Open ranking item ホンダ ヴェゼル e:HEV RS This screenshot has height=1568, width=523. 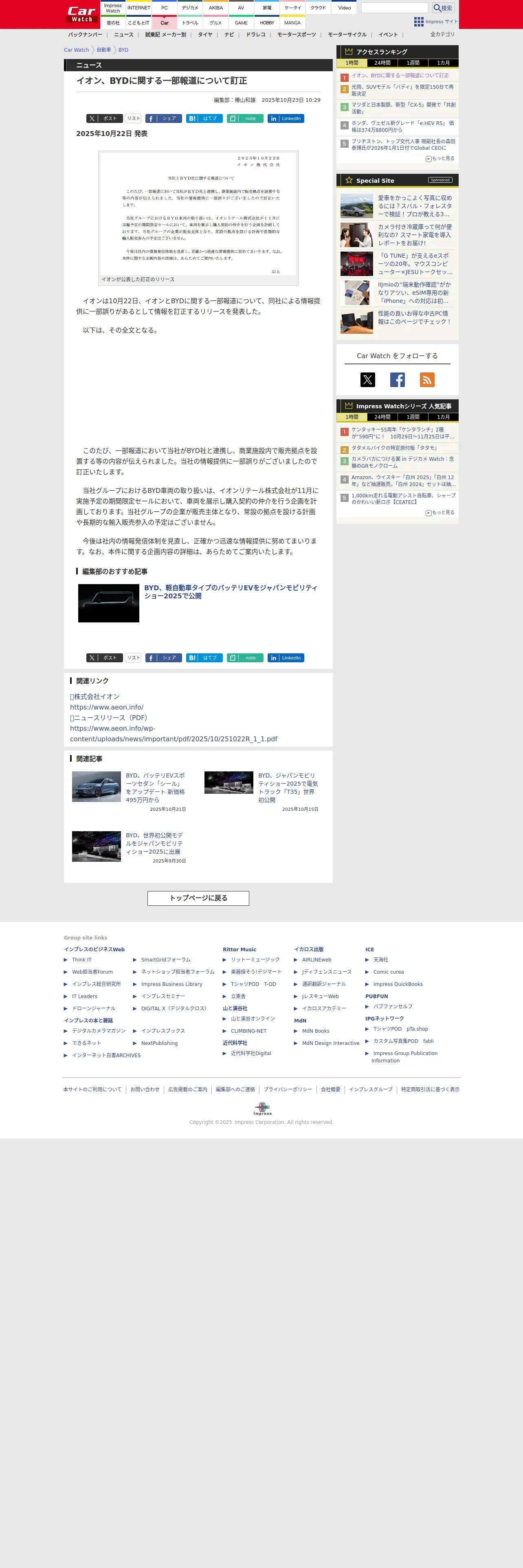point(403,126)
